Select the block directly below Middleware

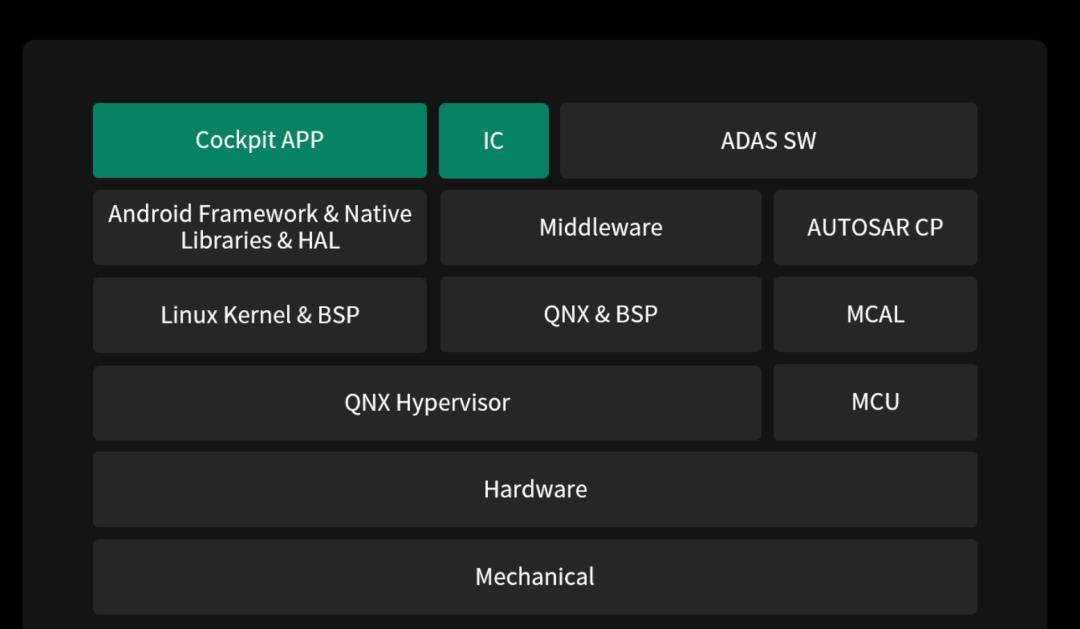(x=600, y=315)
